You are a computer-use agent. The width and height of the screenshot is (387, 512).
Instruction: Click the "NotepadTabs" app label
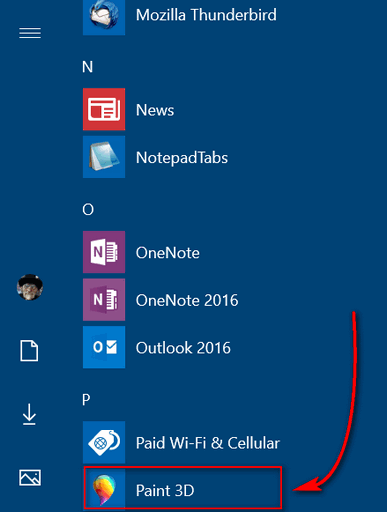coord(182,158)
